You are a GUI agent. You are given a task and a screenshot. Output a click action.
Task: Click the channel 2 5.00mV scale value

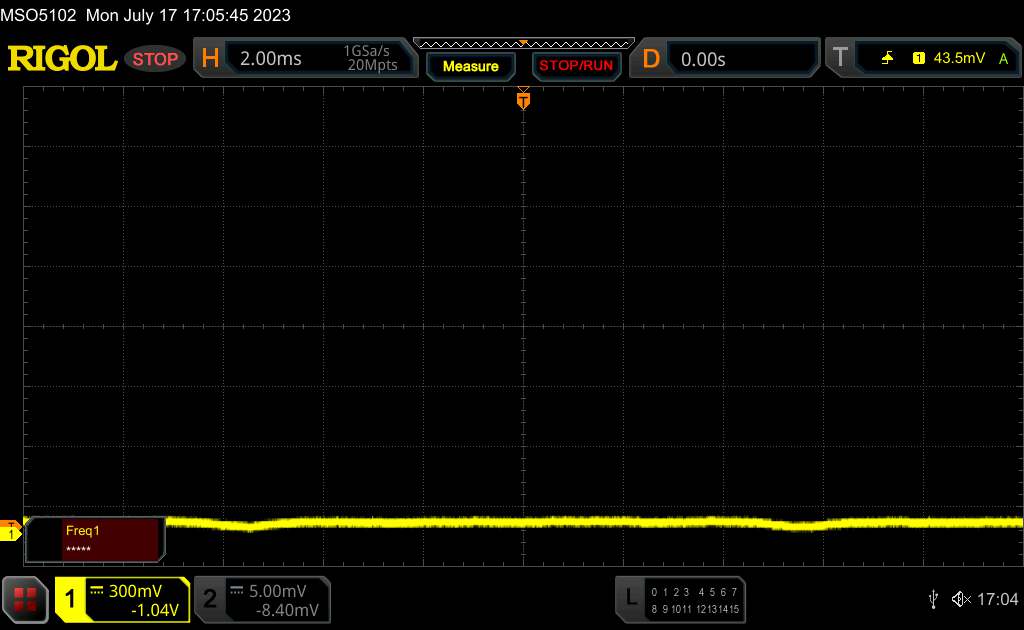click(x=278, y=591)
